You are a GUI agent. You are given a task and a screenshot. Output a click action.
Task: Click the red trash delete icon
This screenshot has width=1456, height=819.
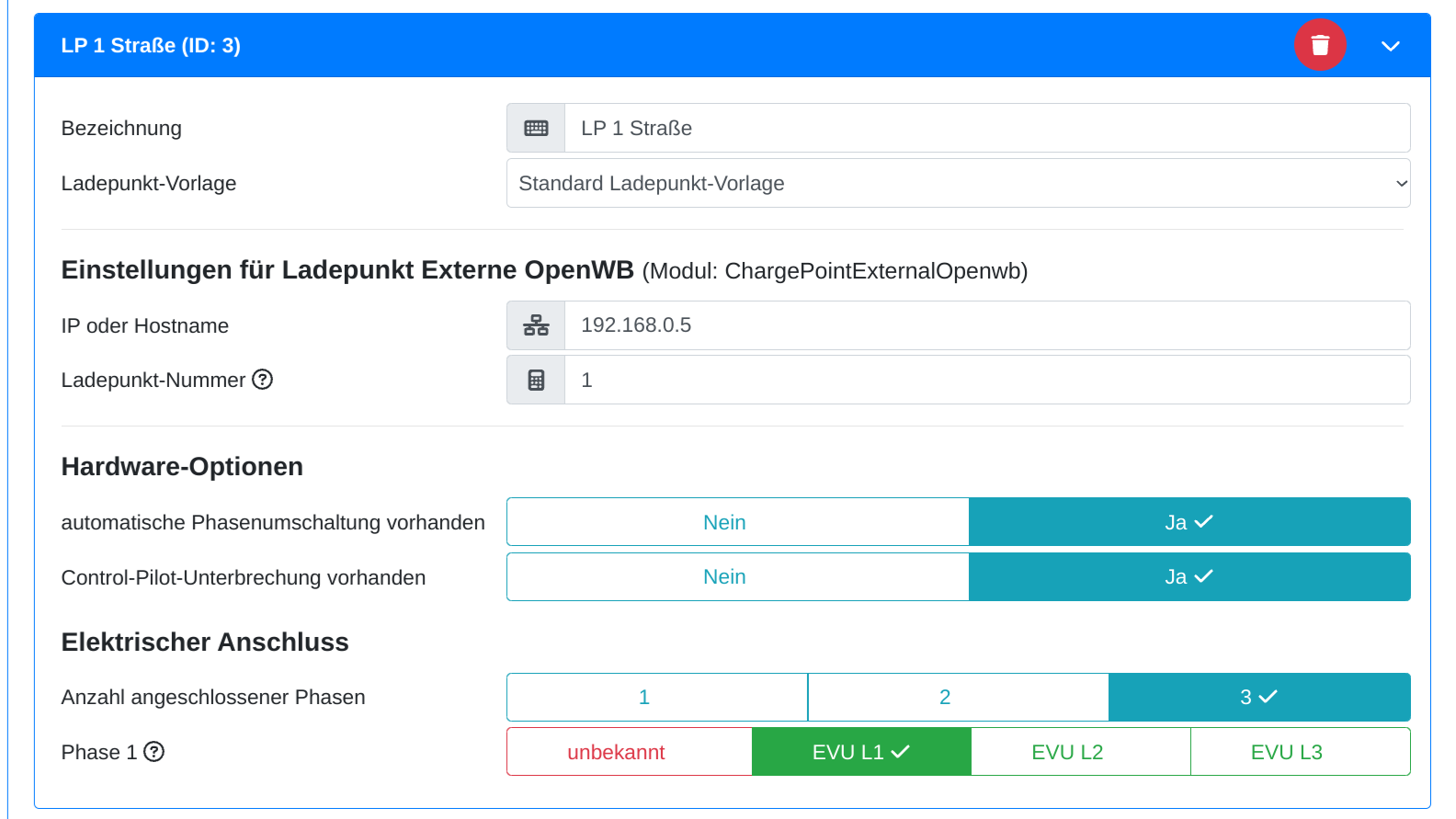point(1320,45)
